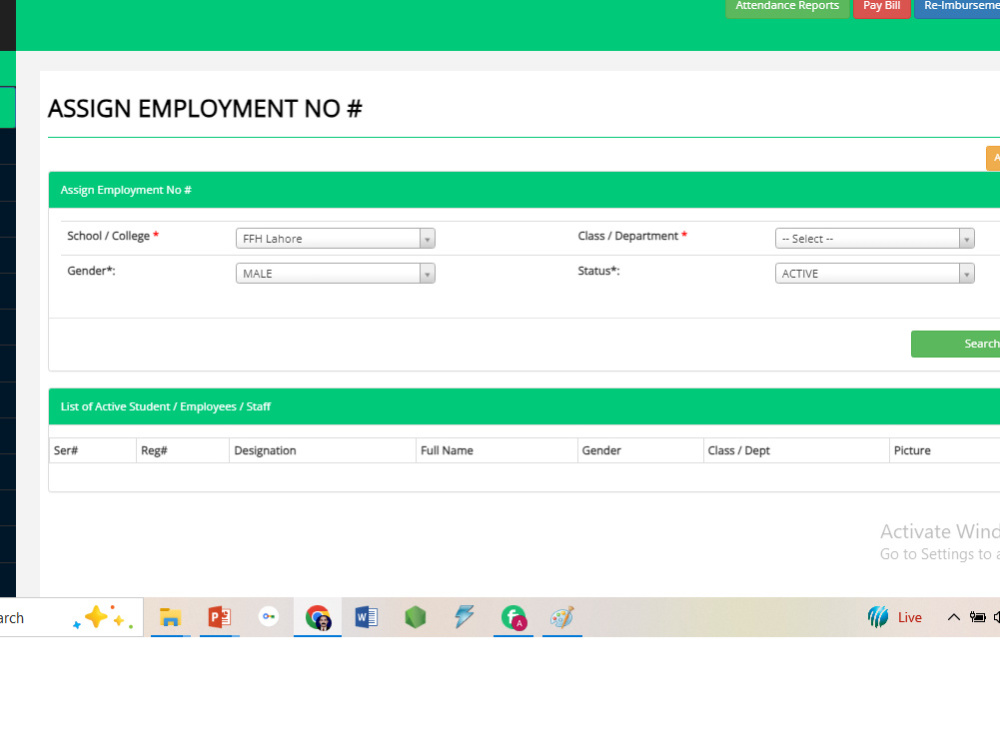Click the colourful sparkle search highlight icon
1000x750 pixels.
[x=102, y=617]
